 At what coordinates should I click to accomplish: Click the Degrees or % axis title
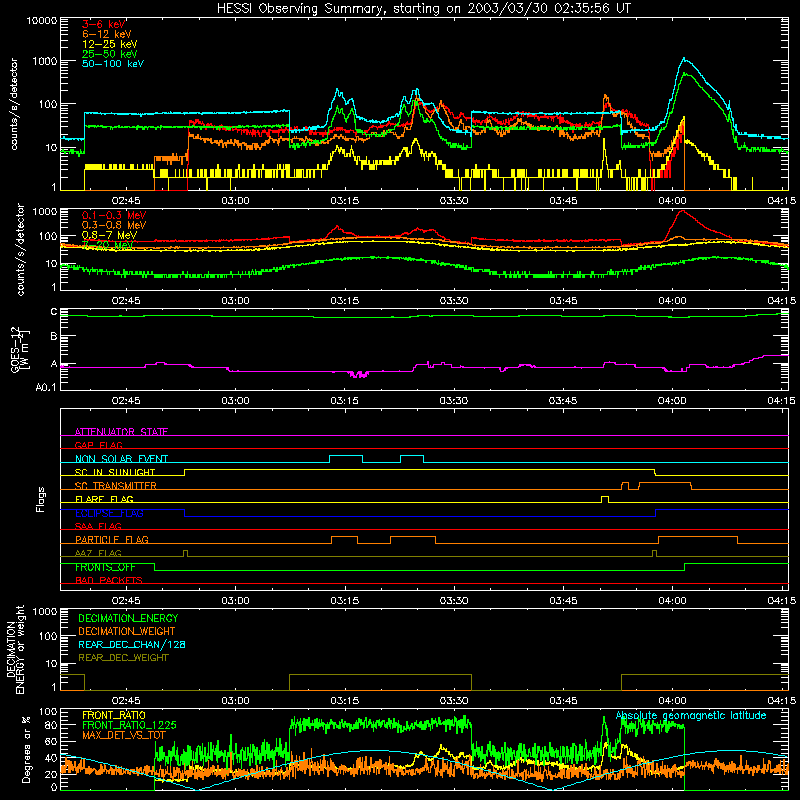(x=26, y=749)
